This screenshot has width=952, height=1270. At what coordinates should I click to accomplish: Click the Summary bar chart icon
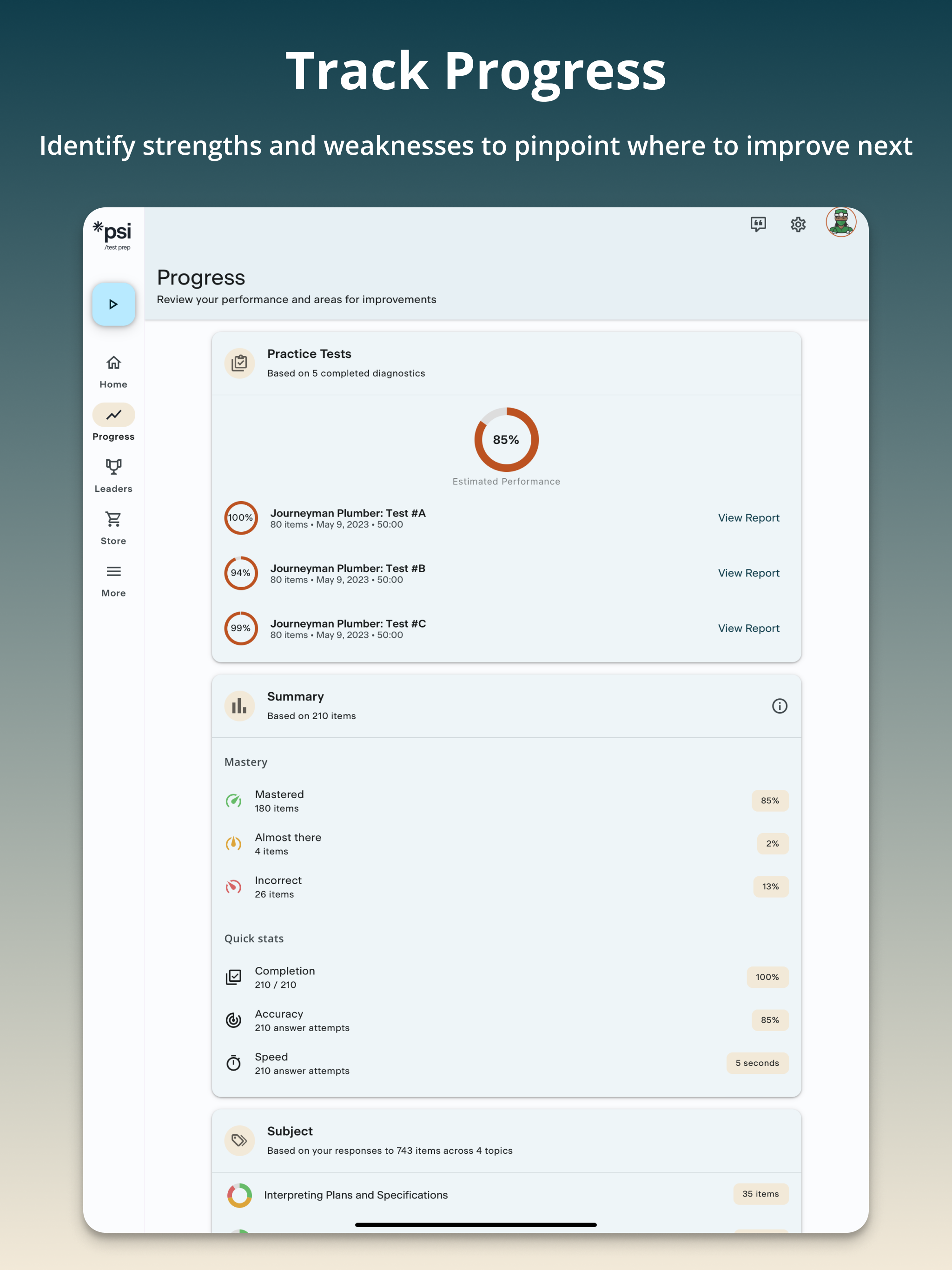239,706
